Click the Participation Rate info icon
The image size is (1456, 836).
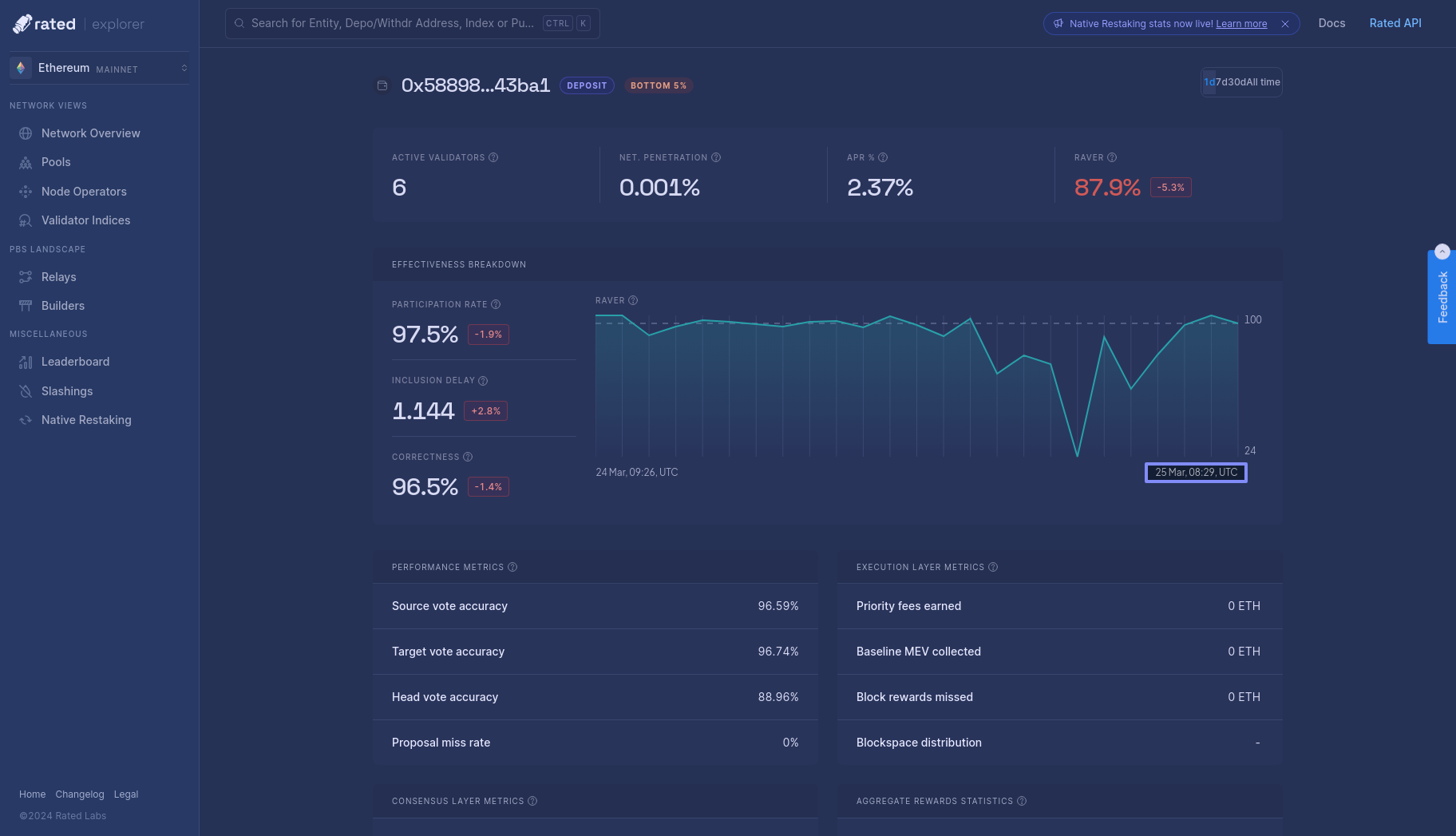(496, 305)
